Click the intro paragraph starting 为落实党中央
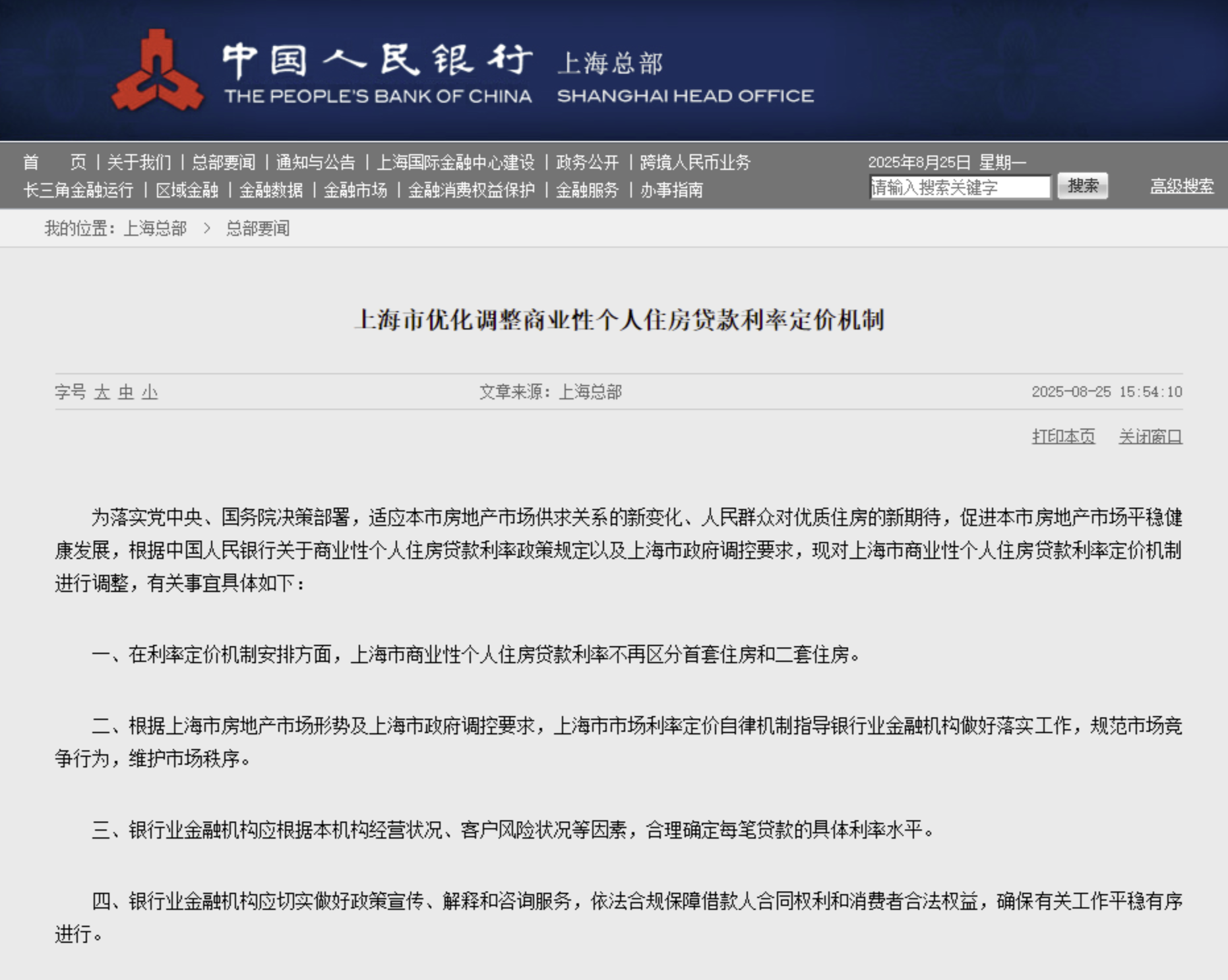Viewport: 1228px width, 980px height. click(x=619, y=550)
